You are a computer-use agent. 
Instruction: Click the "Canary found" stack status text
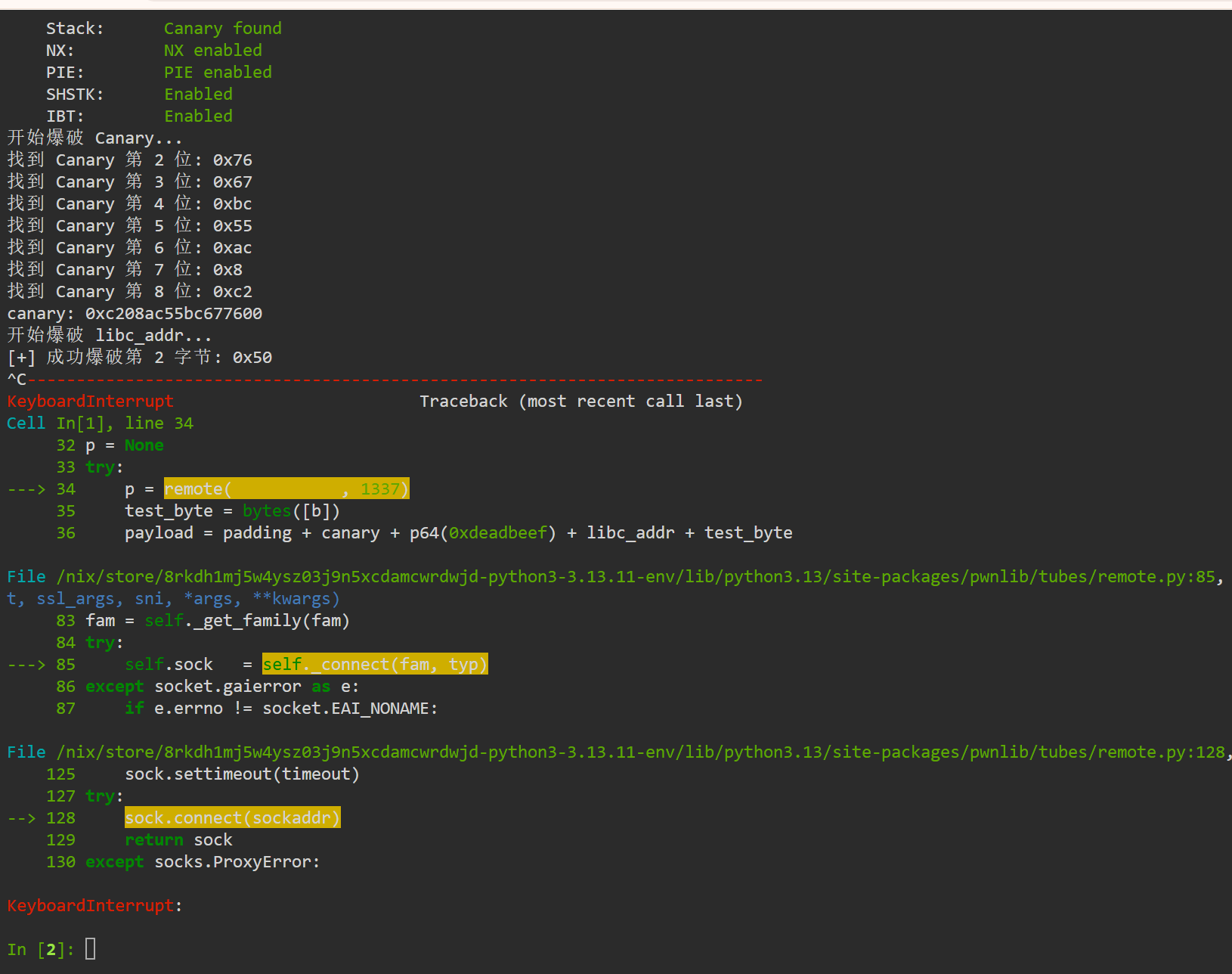point(223,29)
